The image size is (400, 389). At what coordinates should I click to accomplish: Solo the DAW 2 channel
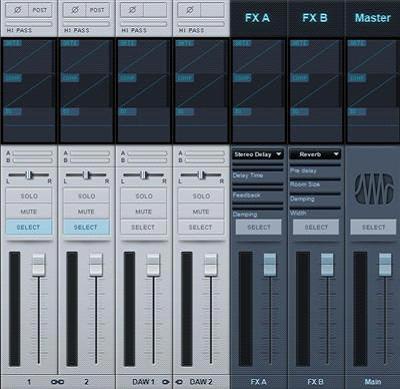(201, 196)
